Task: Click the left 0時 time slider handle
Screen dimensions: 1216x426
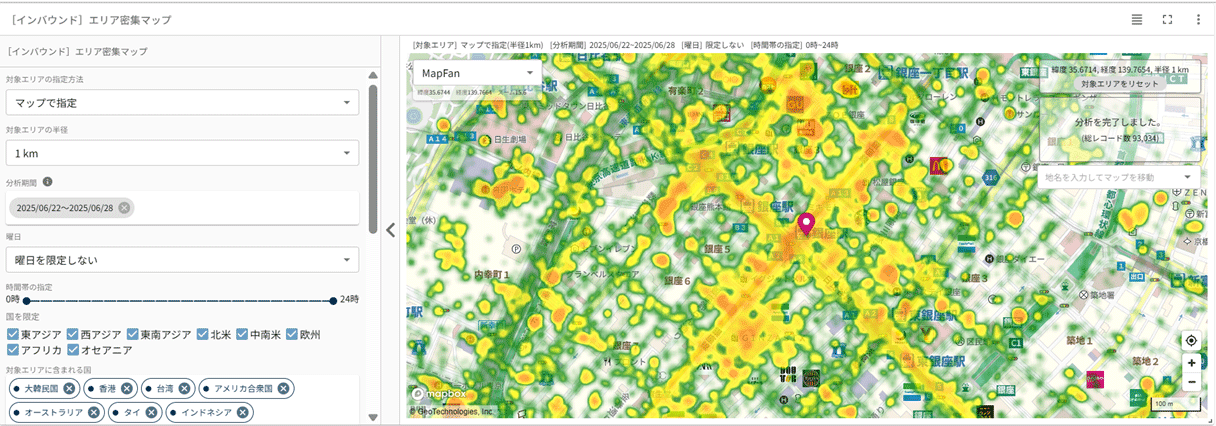Action: click(26, 300)
